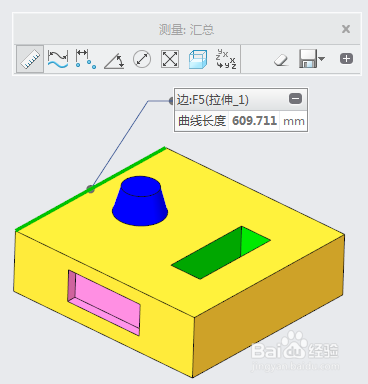Select the mm unit cell
368x384 pixels.
[x=294, y=121]
